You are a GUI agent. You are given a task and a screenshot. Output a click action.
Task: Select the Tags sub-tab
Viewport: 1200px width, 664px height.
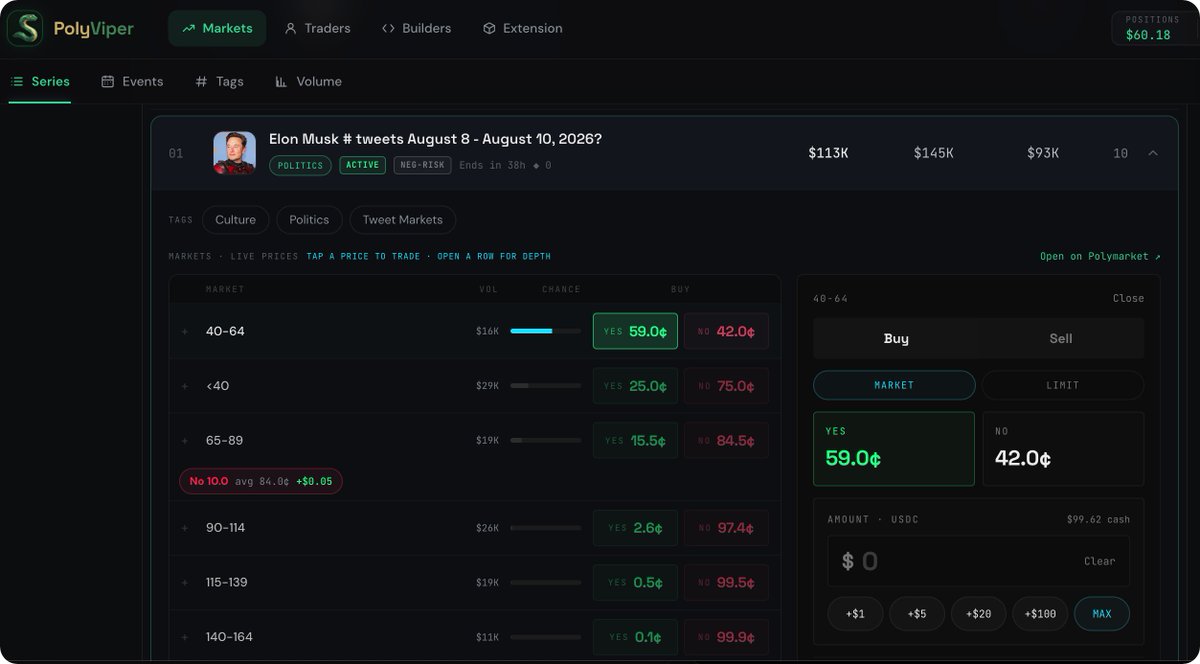tap(219, 81)
